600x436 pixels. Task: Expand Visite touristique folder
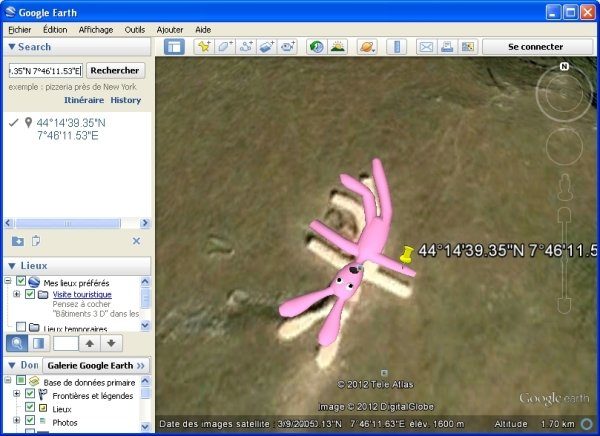pos(16,294)
